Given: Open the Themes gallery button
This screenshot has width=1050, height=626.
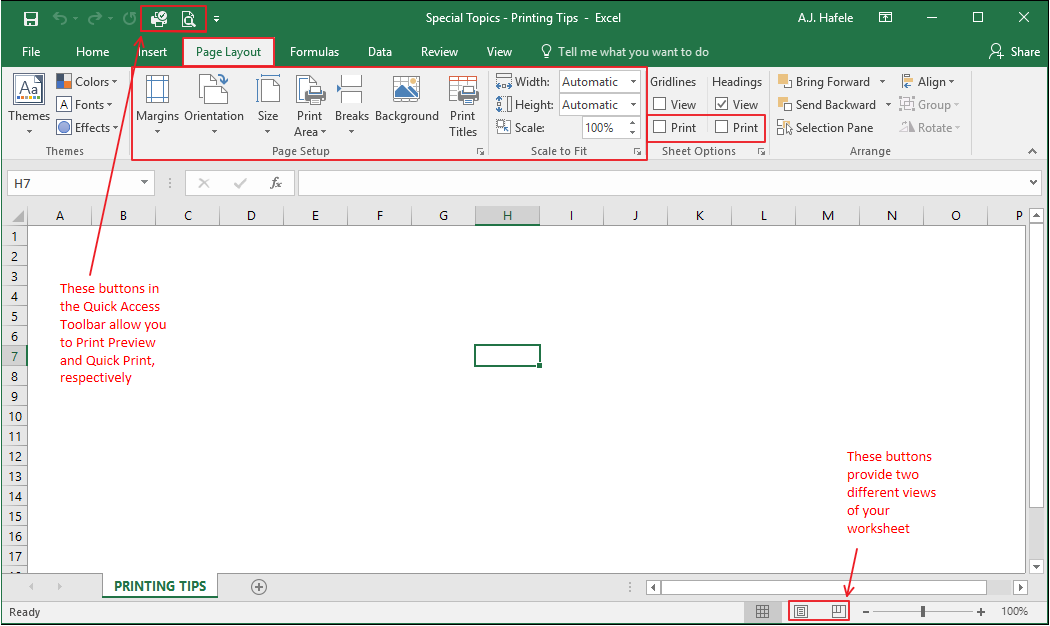Looking at the screenshot, I should (x=29, y=104).
